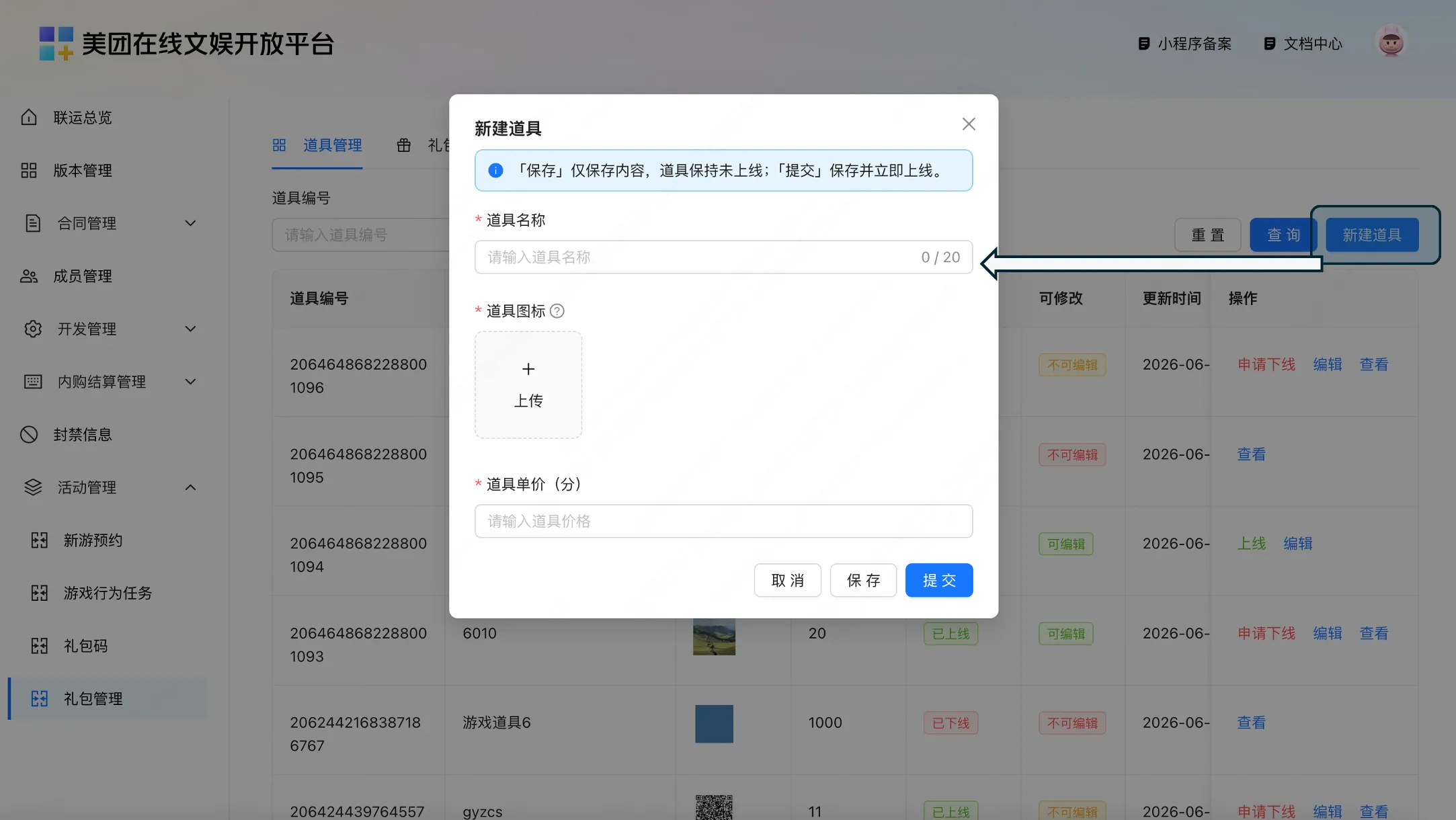Close the 新建道具 dialog

tap(969, 124)
